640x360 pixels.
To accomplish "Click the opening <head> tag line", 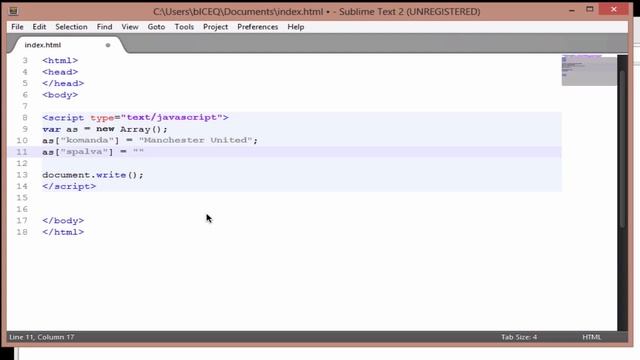I will click(60, 72).
